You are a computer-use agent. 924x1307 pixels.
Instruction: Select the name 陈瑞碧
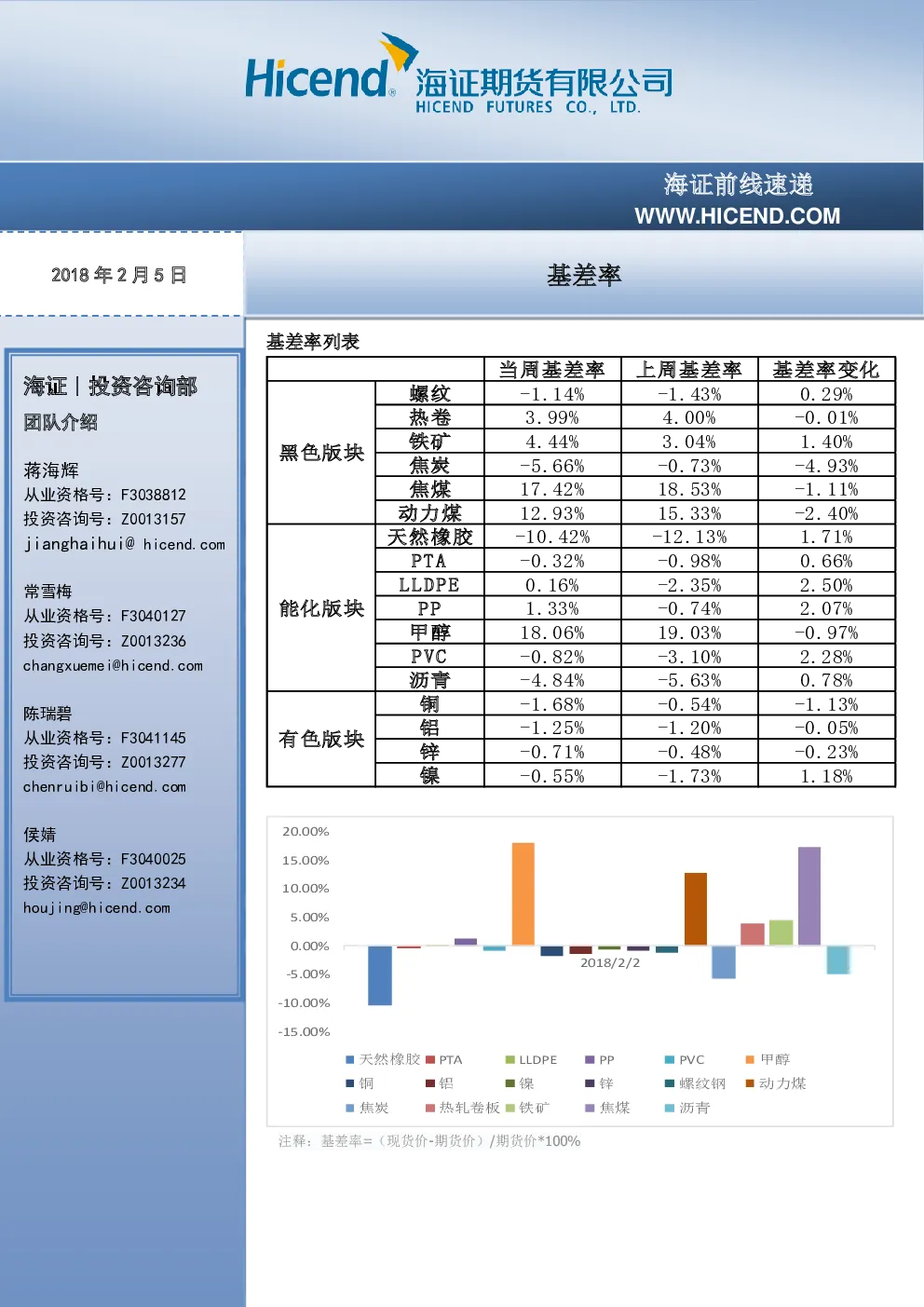pyautogui.click(x=48, y=714)
